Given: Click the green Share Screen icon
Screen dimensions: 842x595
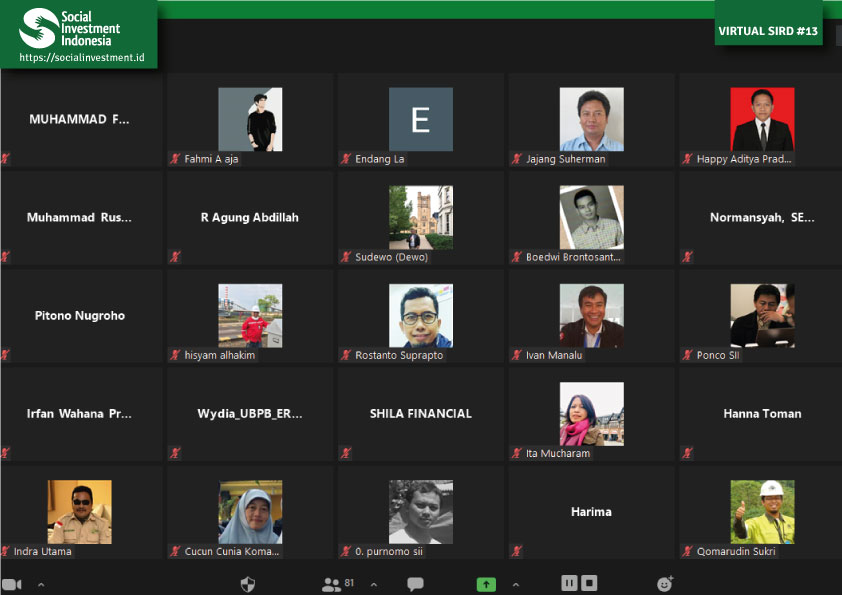Looking at the screenshot, I should pyautogui.click(x=486, y=584).
